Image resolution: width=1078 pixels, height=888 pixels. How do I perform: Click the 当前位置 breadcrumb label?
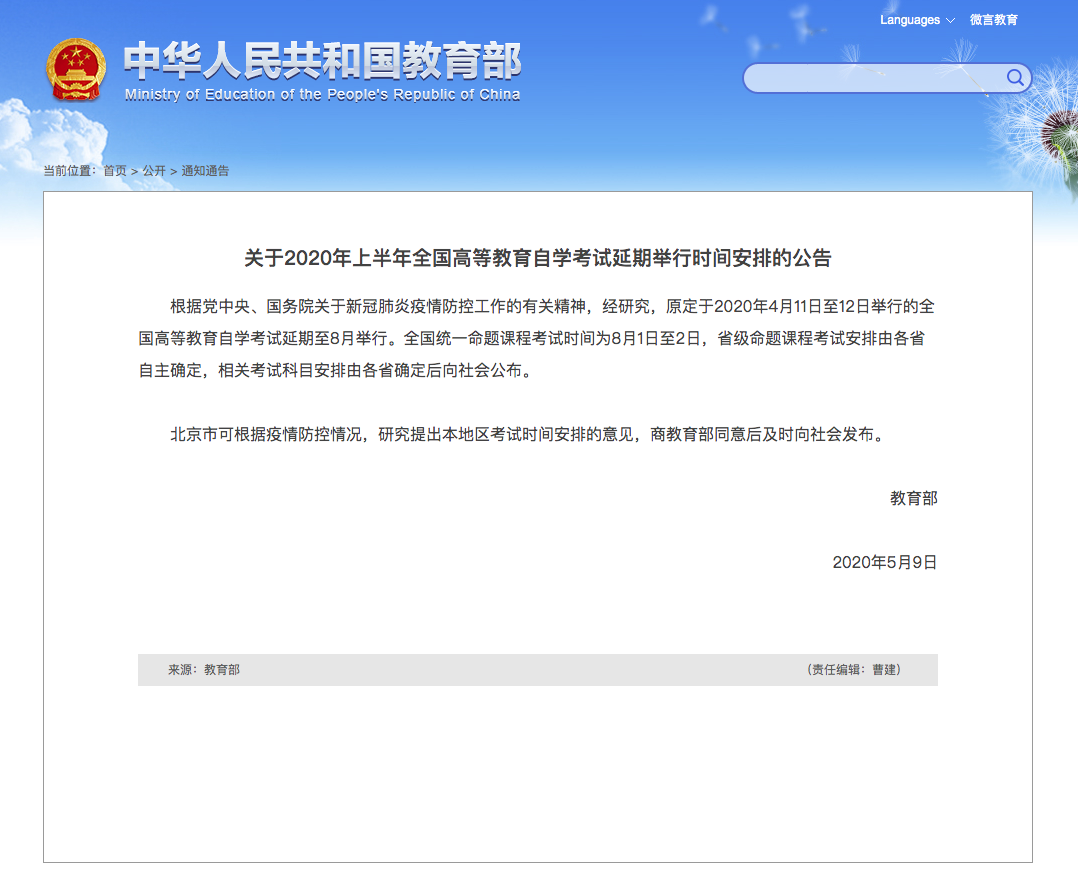69,171
